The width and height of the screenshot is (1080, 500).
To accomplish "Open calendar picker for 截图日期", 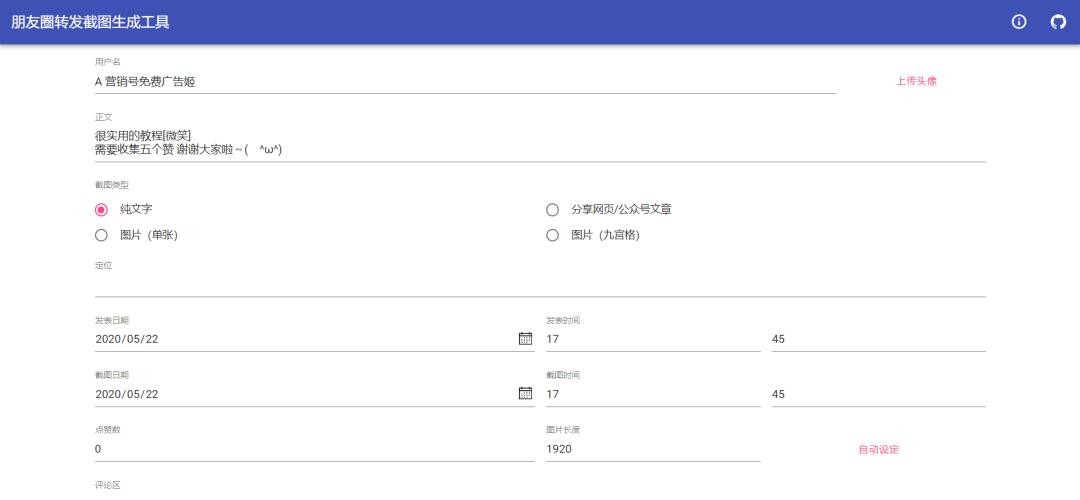I will point(525,393).
